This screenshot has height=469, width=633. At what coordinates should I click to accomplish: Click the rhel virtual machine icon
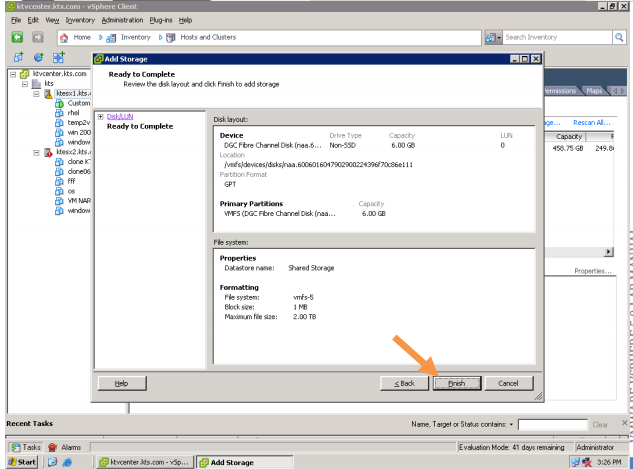point(59,113)
